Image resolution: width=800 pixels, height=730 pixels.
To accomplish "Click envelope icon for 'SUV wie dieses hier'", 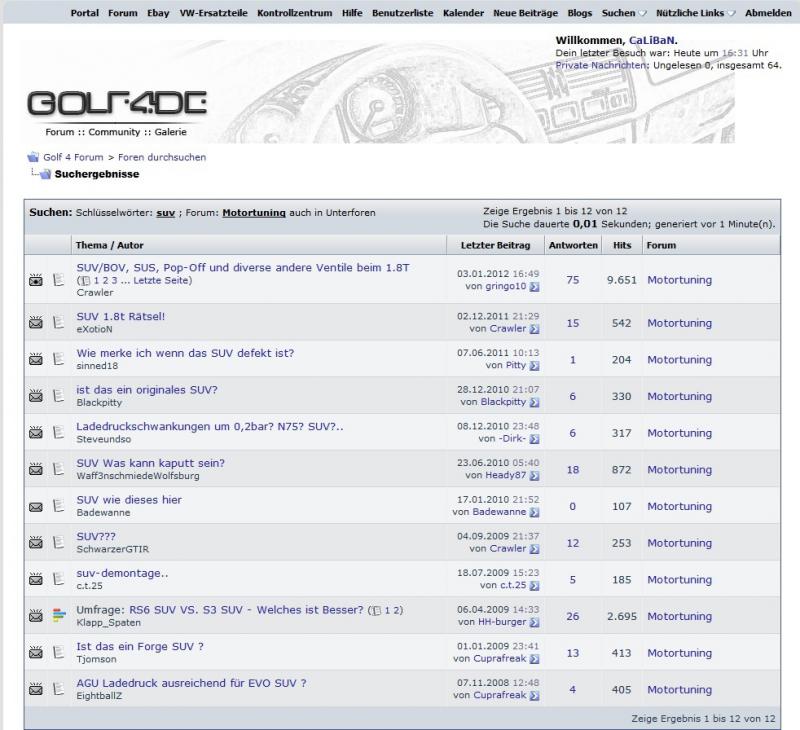I will tap(36, 507).
